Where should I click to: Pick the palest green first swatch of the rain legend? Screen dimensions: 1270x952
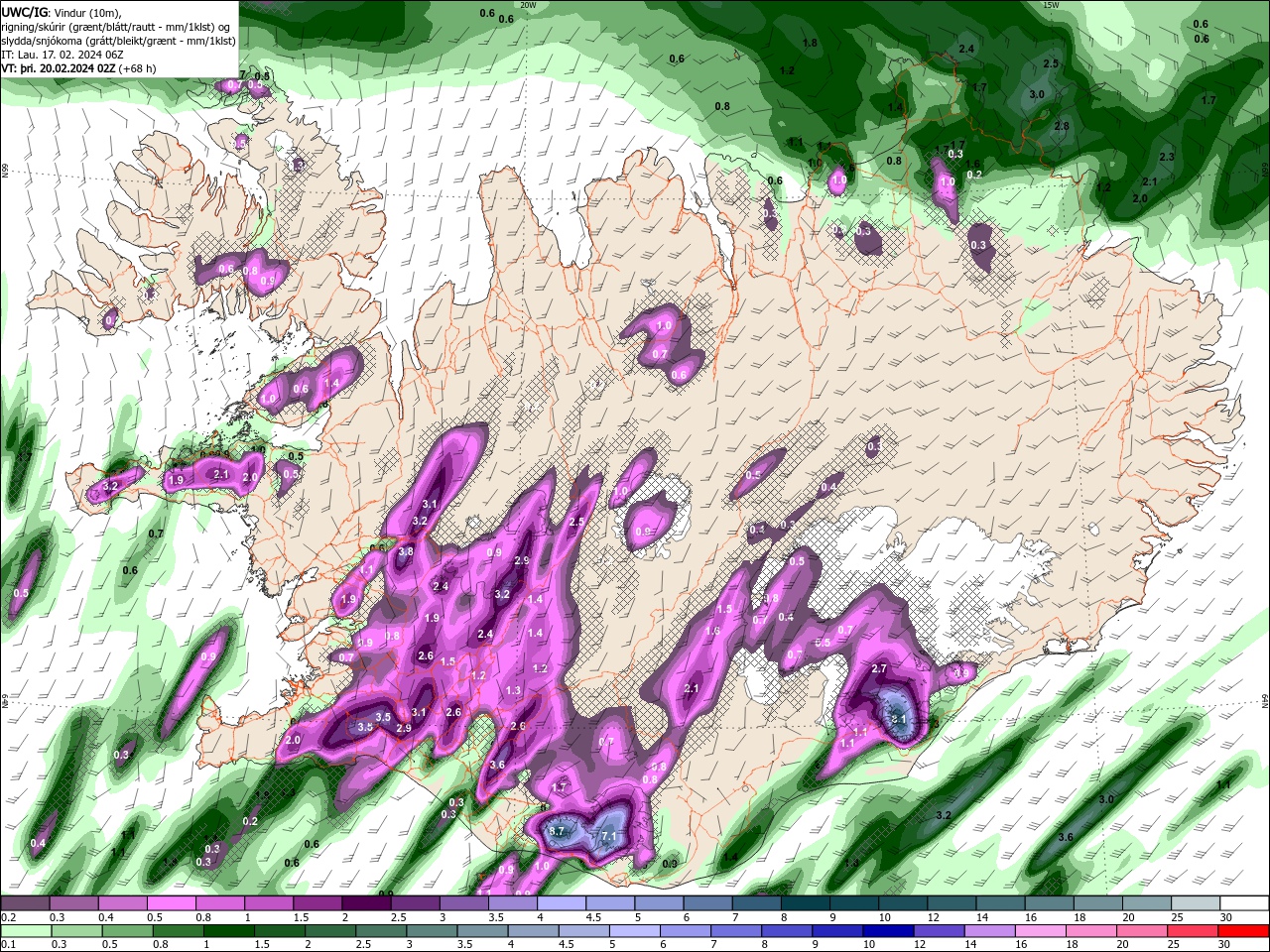25,931
